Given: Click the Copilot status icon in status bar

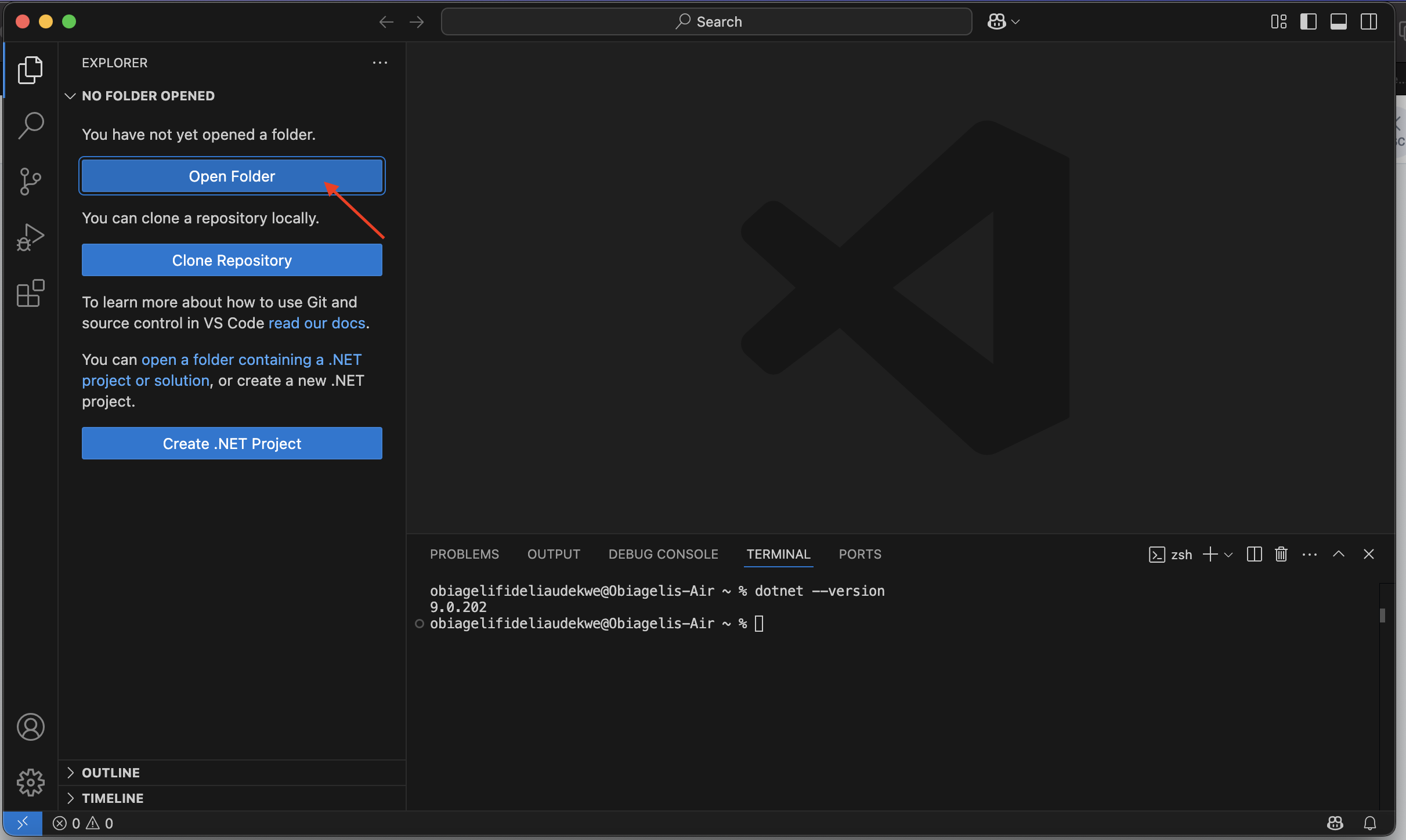Looking at the screenshot, I should (x=1335, y=823).
